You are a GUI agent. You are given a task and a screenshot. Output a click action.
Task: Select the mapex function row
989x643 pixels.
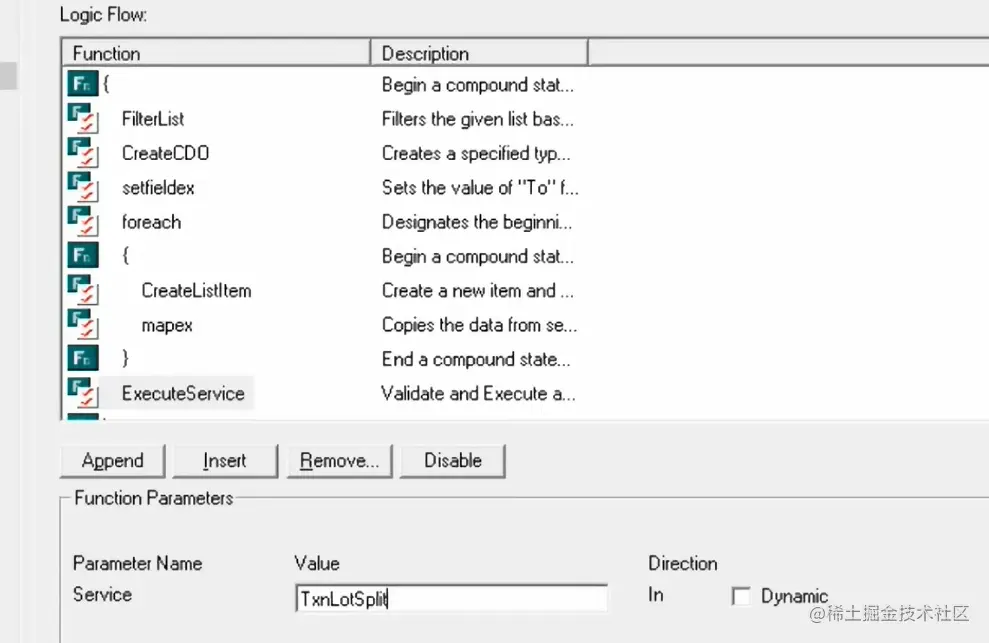[167, 325]
